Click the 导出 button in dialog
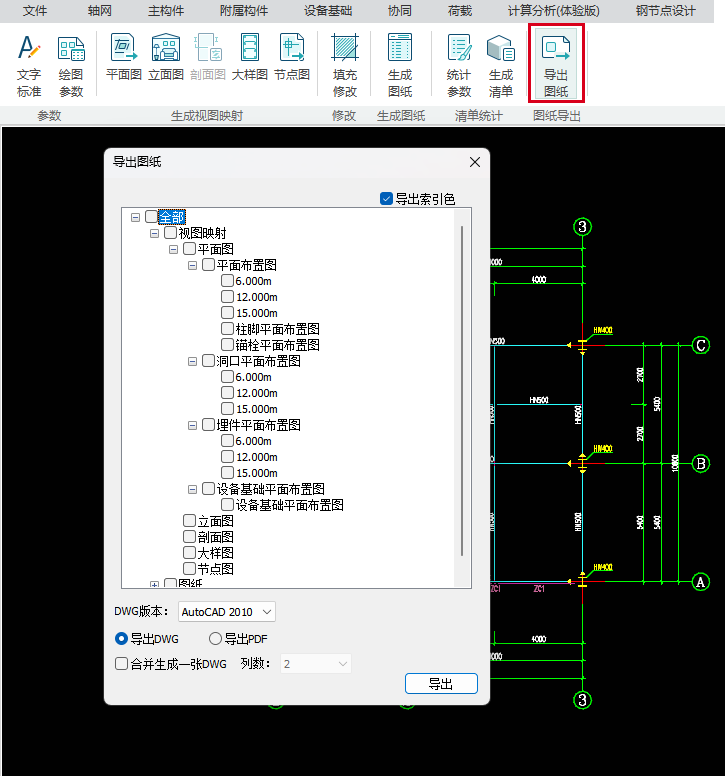The image size is (725, 776). pyautogui.click(x=441, y=684)
